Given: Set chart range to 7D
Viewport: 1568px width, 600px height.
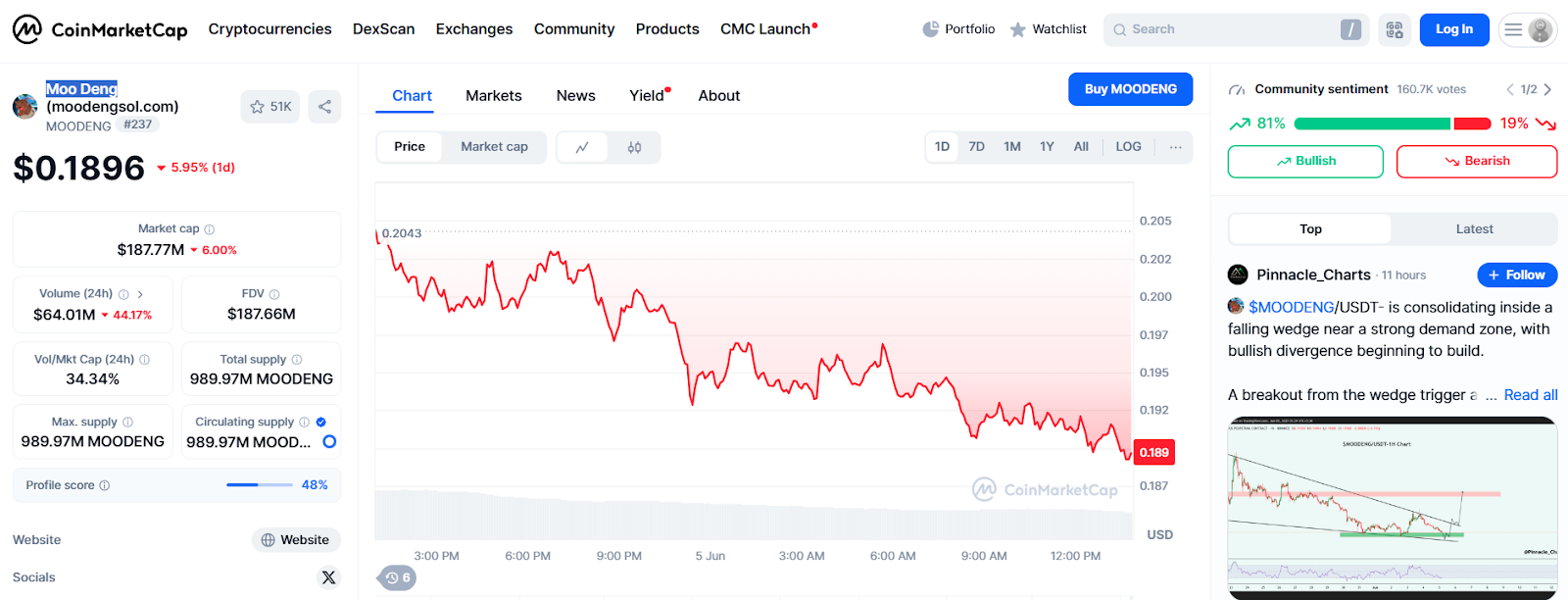Looking at the screenshot, I should click(x=976, y=147).
